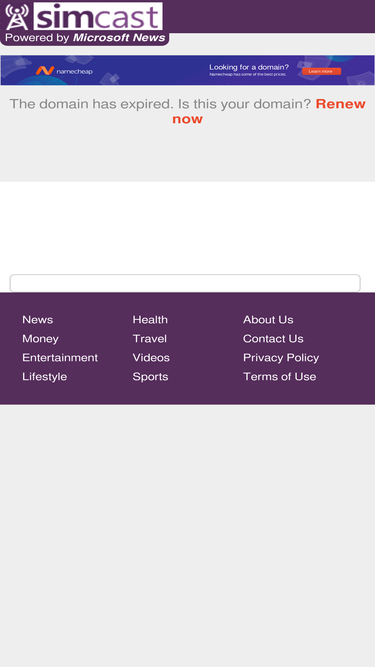
Task: Open the Money footer link
Action: click(x=40, y=339)
